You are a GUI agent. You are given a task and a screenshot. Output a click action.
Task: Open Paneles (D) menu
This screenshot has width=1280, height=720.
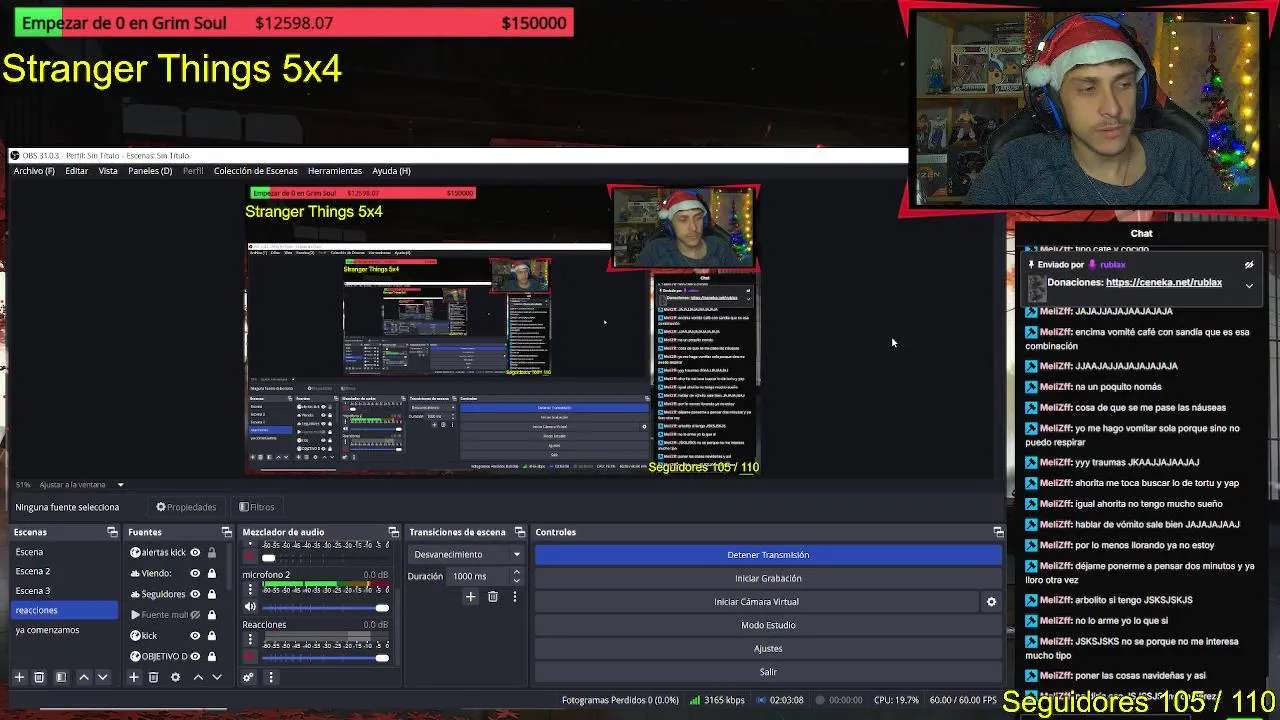[150, 171]
